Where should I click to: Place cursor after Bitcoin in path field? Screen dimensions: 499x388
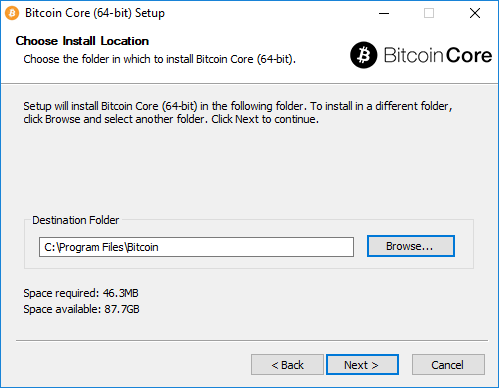coord(159,247)
